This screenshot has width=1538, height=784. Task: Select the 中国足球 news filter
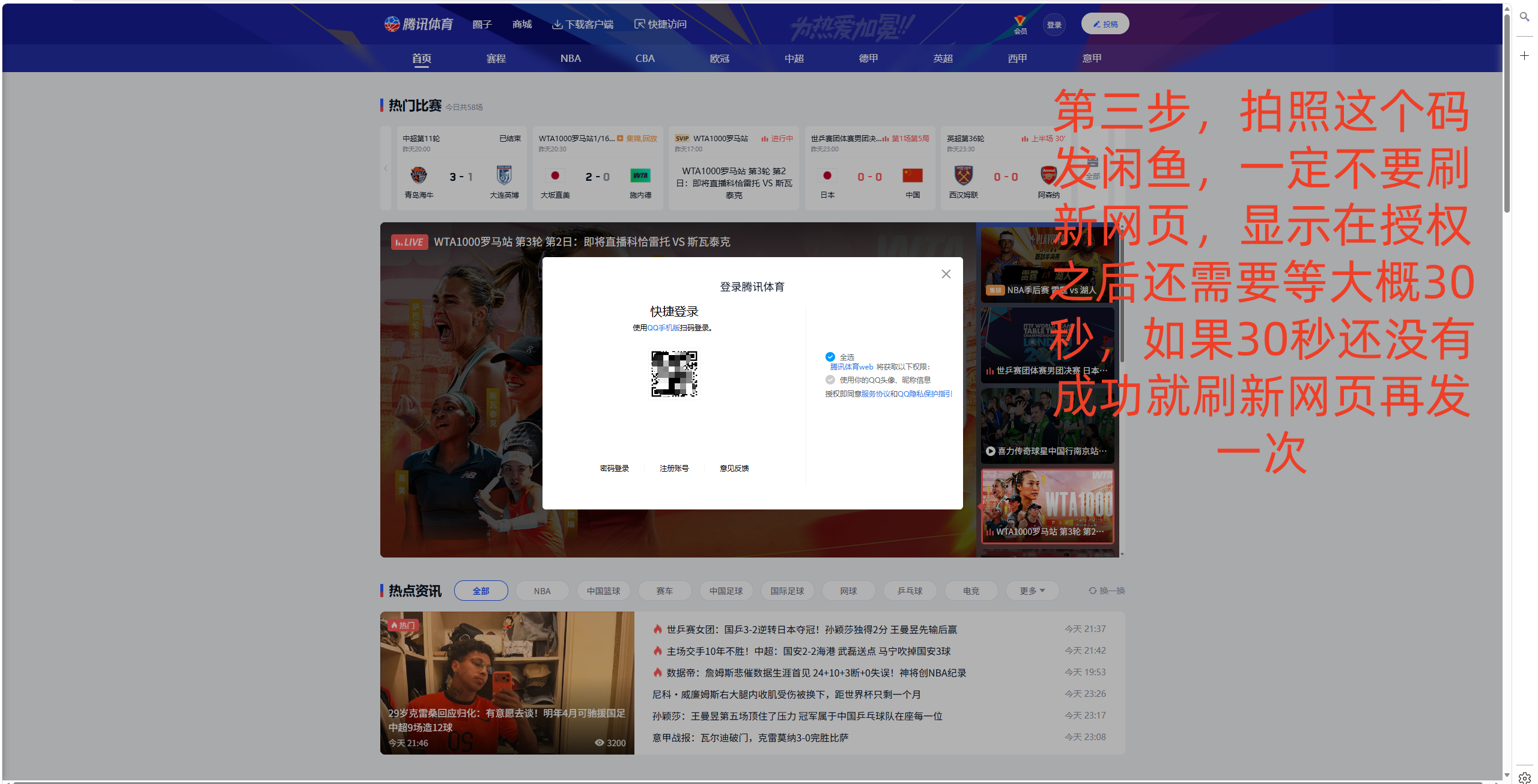coord(726,591)
